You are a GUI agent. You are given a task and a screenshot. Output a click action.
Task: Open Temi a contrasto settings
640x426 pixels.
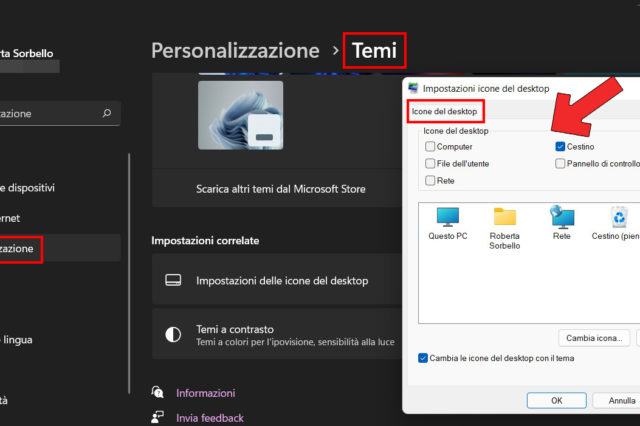pos(277,334)
